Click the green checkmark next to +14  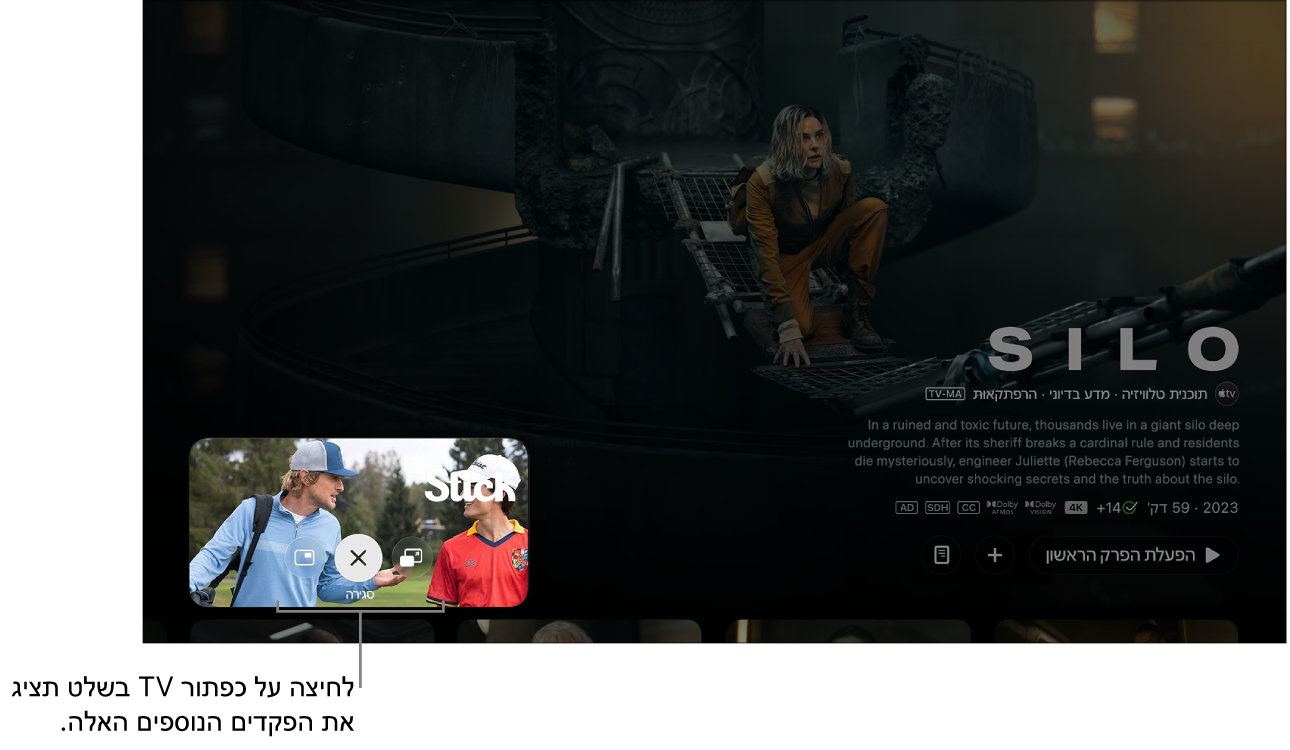click(1130, 508)
